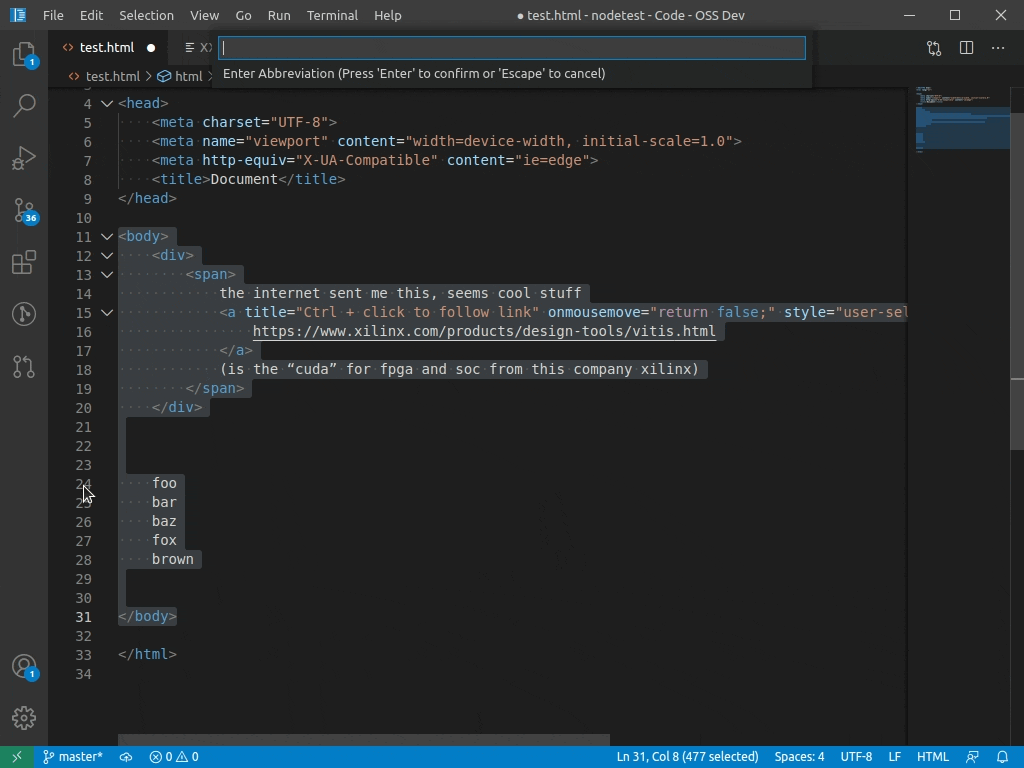1024x768 pixels.
Task: Click the vertical scrollbar thumb
Action: coord(1017,280)
